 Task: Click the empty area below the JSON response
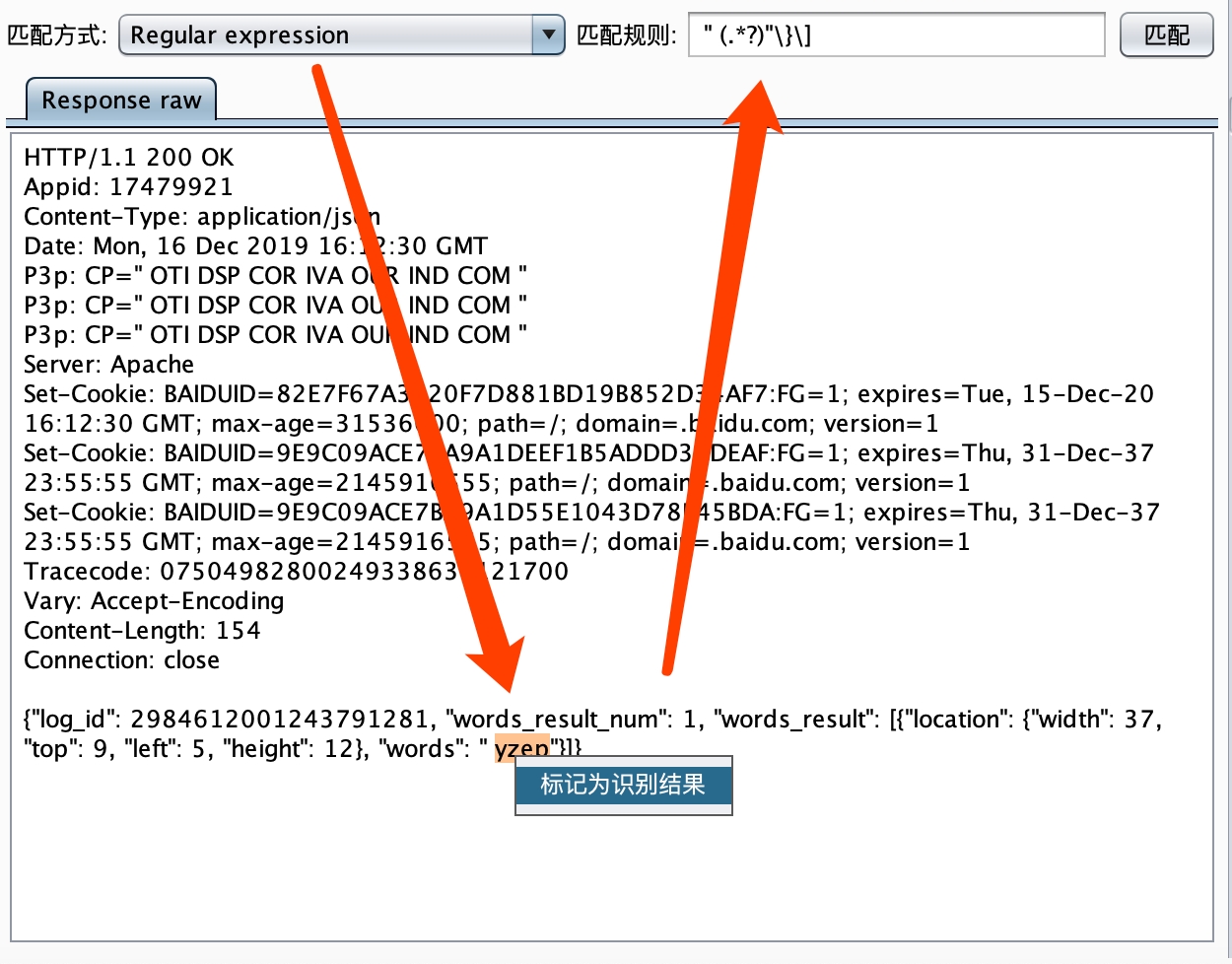[x=611, y=877]
